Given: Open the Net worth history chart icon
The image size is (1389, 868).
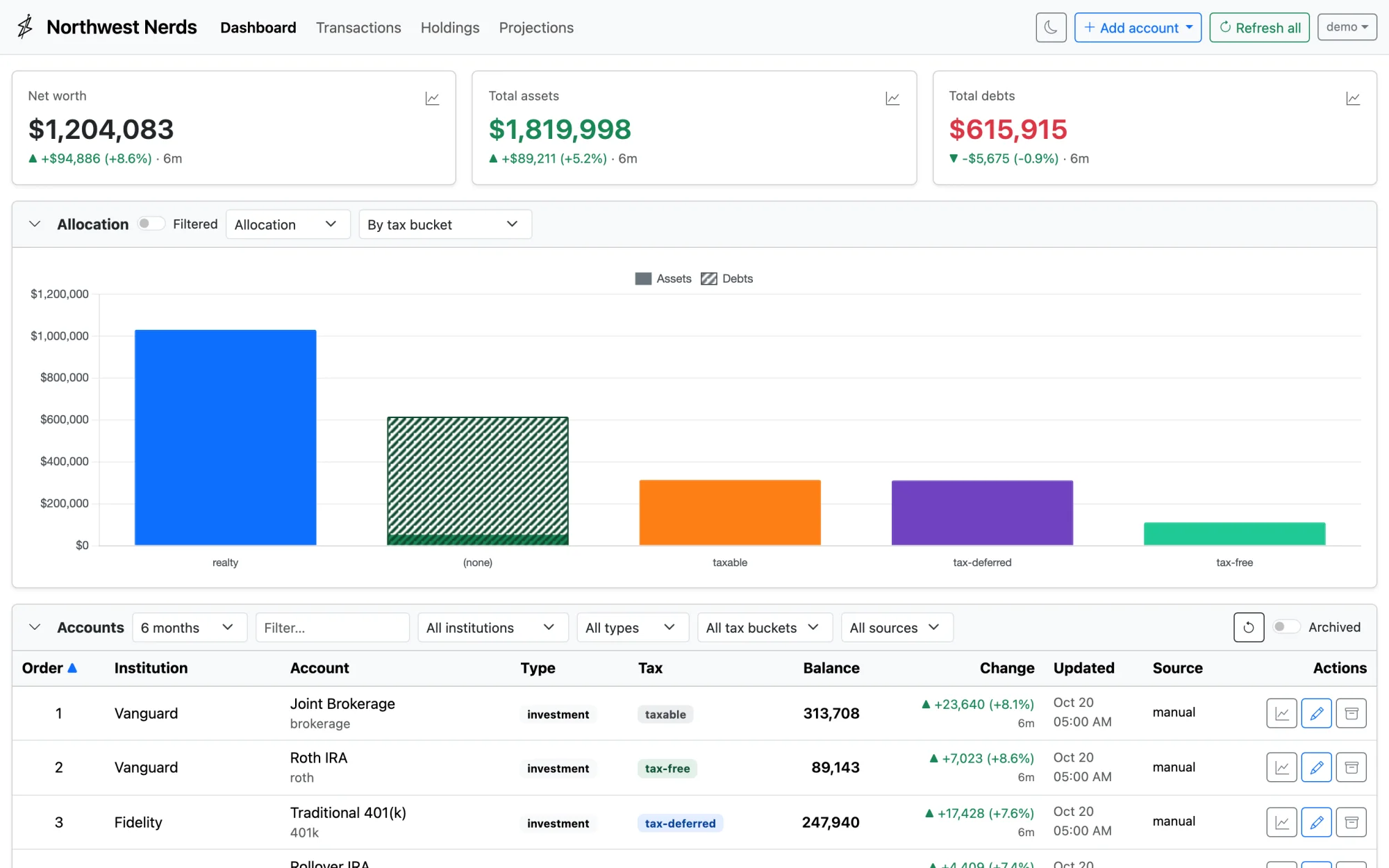Looking at the screenshot, I should 432,99.
